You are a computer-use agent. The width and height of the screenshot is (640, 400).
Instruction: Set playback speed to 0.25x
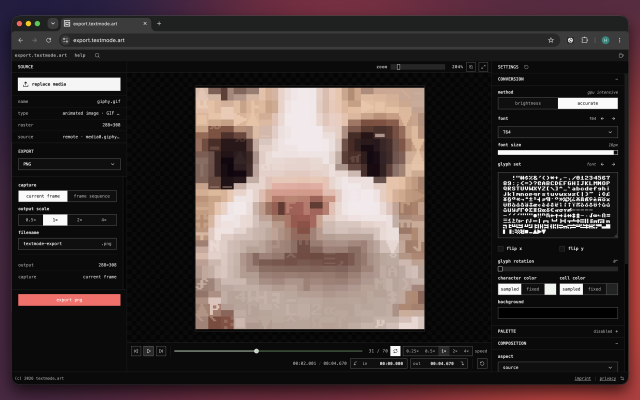pos(413,351)
